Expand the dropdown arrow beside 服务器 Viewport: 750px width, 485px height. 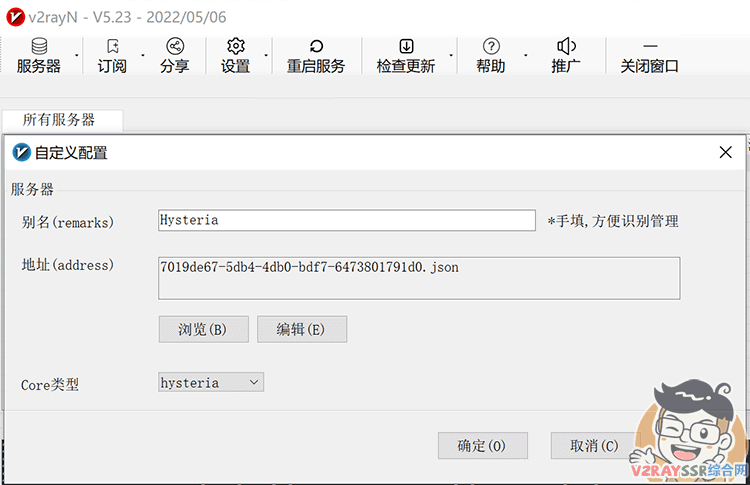pyautogui.click(x=77, y=55)
